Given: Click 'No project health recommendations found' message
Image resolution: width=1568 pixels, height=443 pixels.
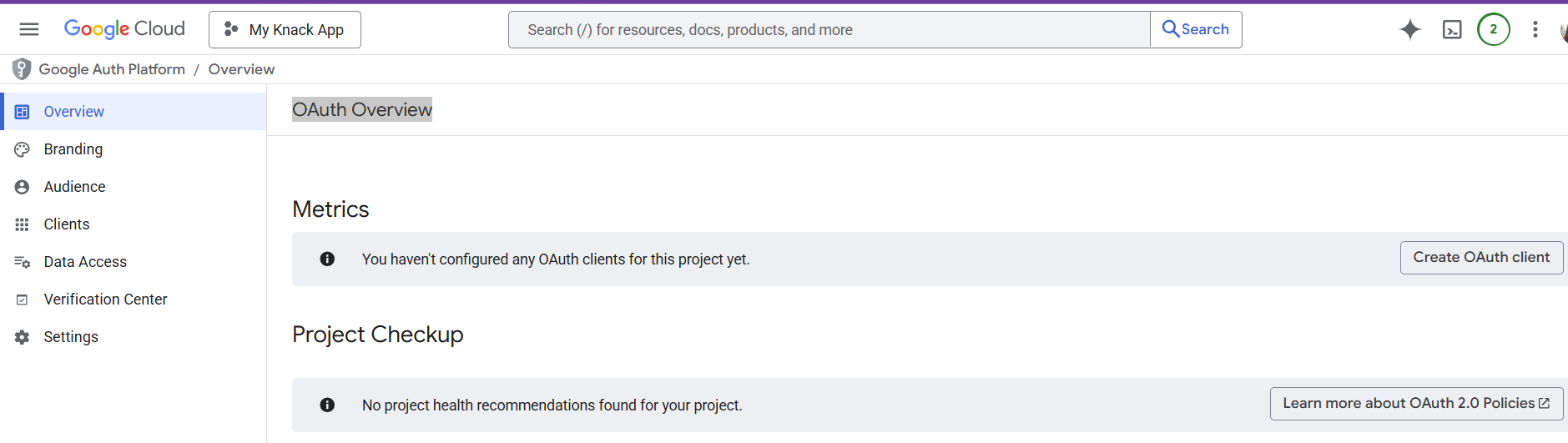Looking at the screenshot, I should 552,405.
